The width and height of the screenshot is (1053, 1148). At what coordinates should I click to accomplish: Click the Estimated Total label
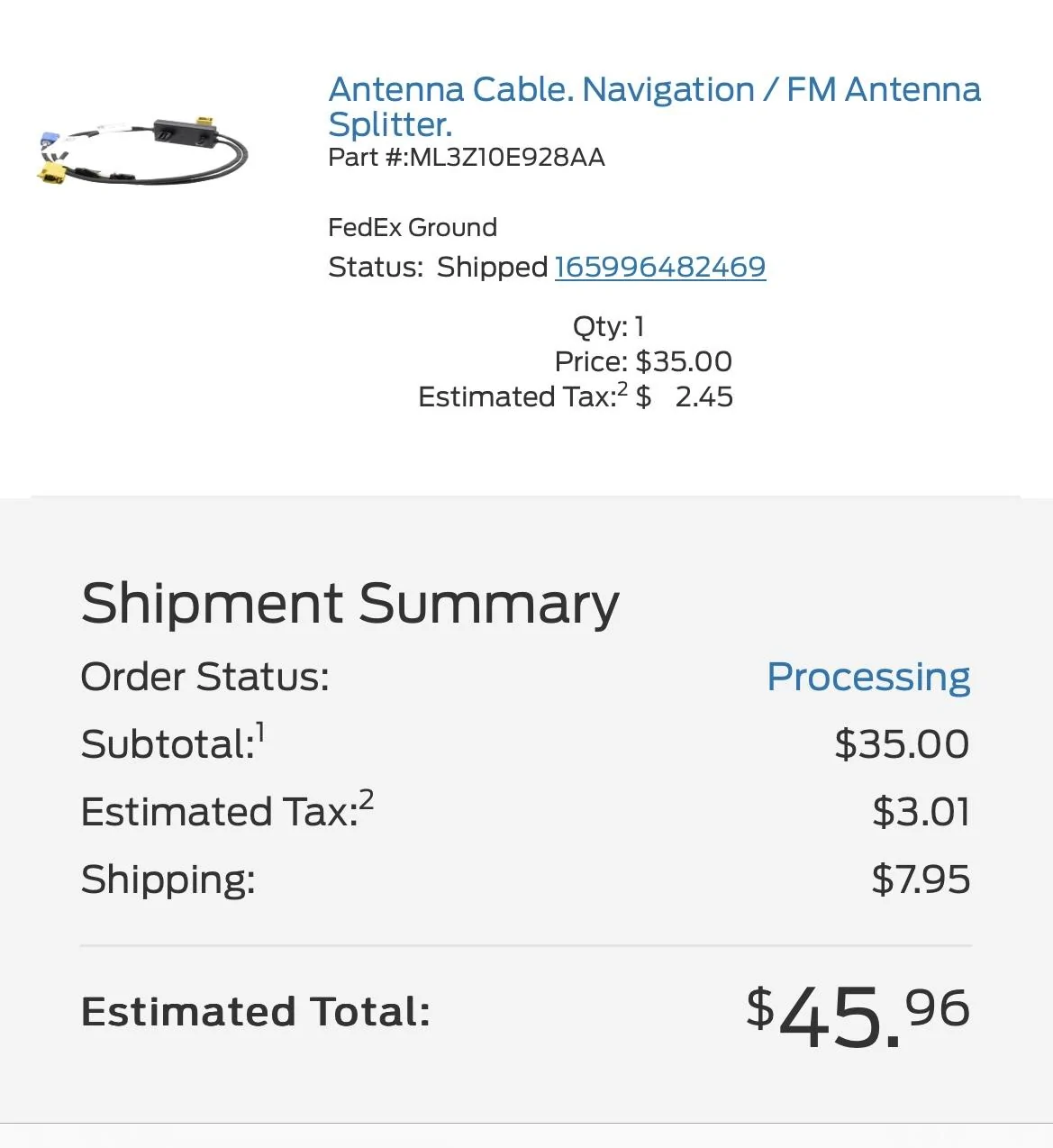click(x=255, y=1011)
